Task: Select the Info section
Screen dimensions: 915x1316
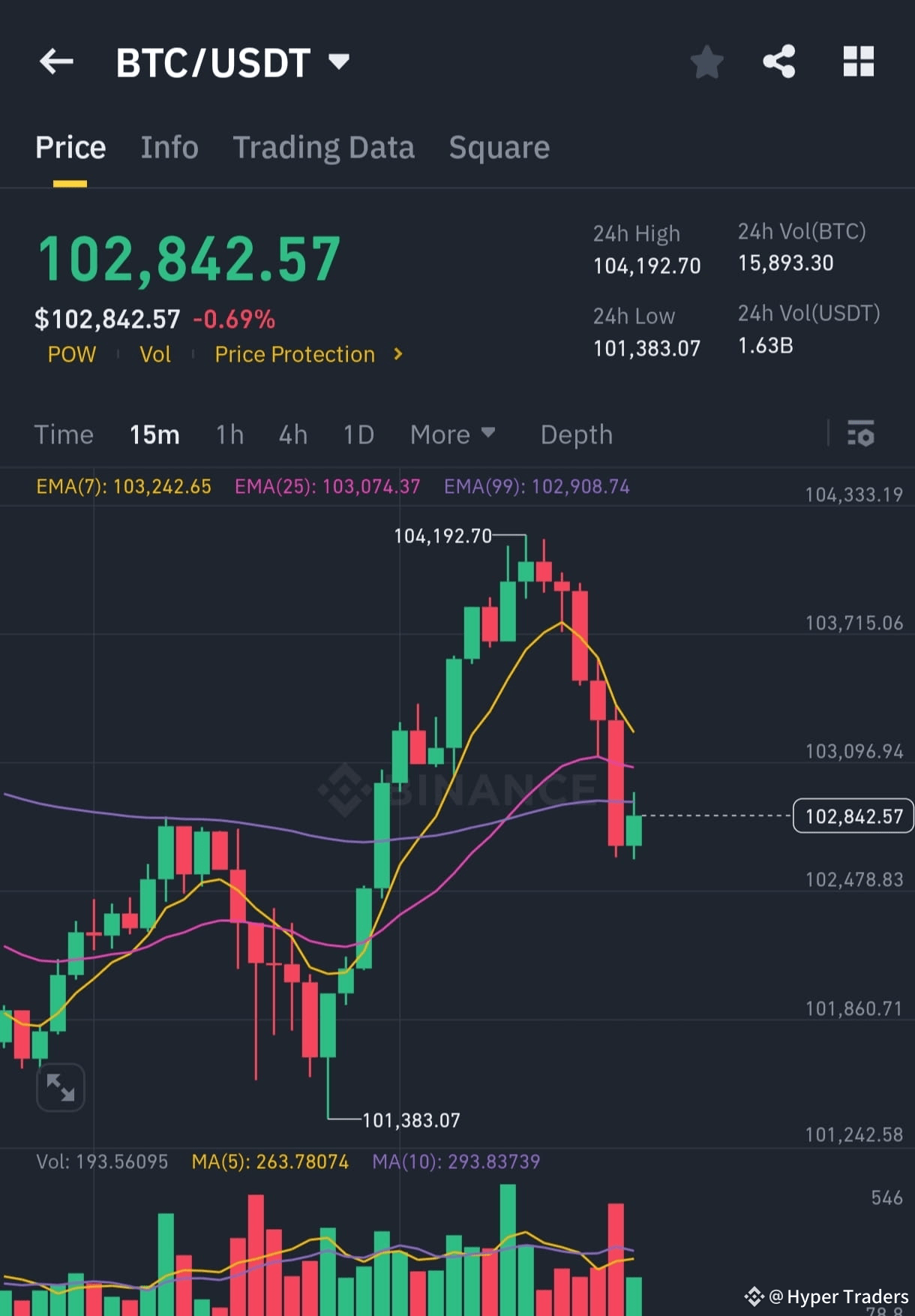Action: 169,147
